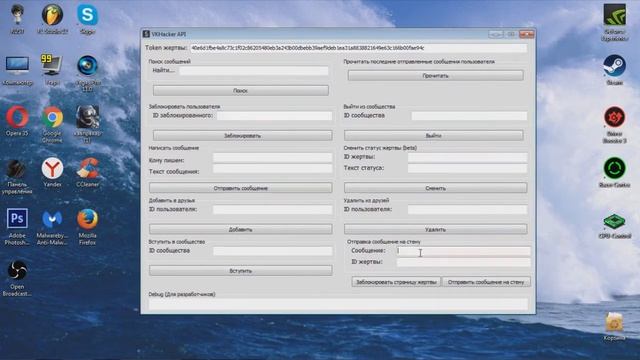Click the Добавить friend button
Screen dimensions: 640x360
point(240,229)
